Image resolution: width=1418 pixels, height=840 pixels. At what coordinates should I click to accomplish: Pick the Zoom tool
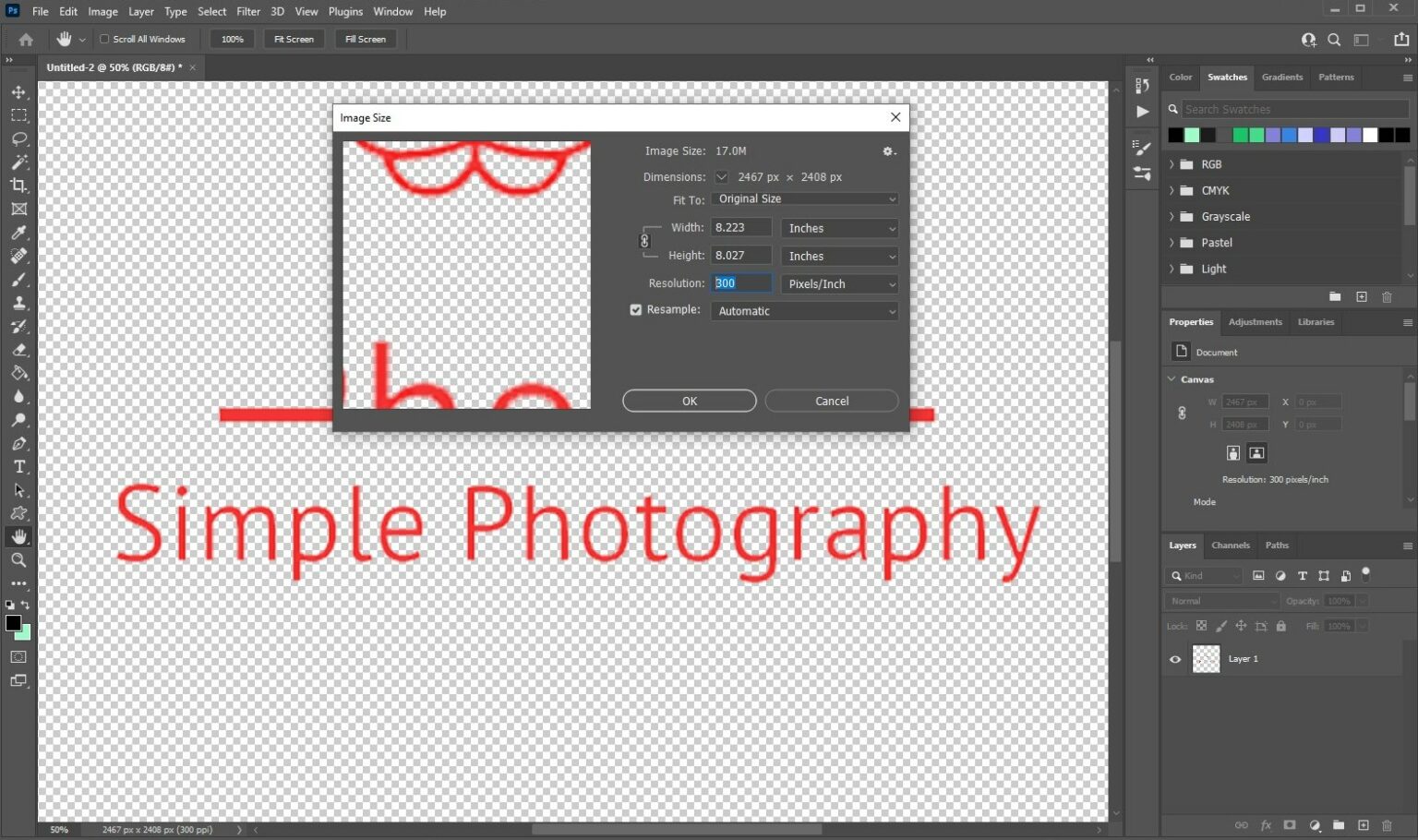tap(19, 560)
